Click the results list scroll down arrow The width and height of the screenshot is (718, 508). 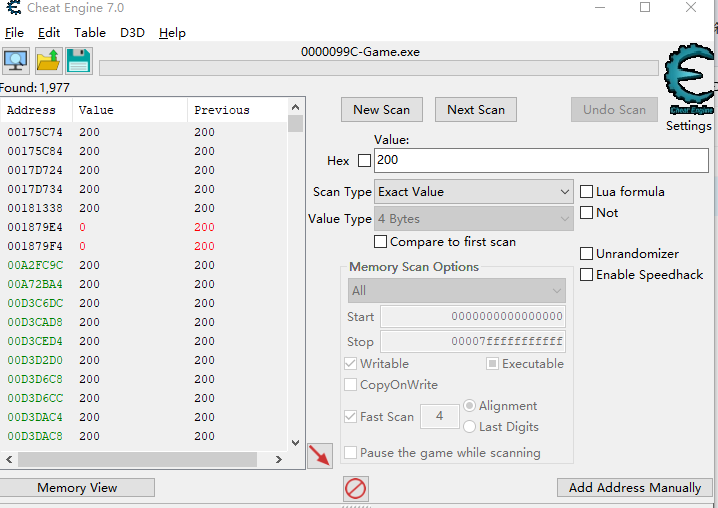click(x=295, y=442)
